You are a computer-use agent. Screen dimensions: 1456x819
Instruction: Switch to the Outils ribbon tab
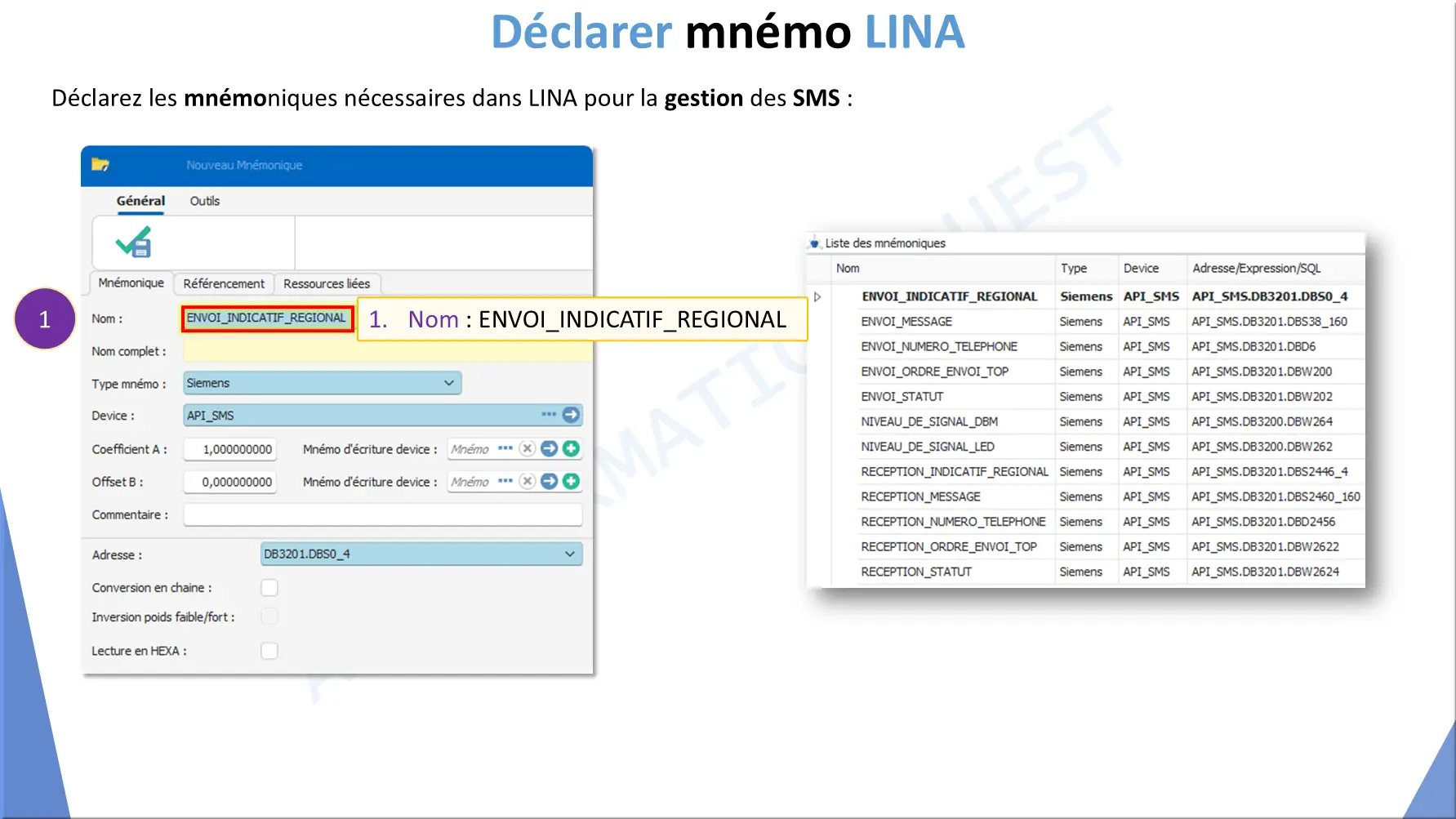pyautogui.click(x=204, y=201)
